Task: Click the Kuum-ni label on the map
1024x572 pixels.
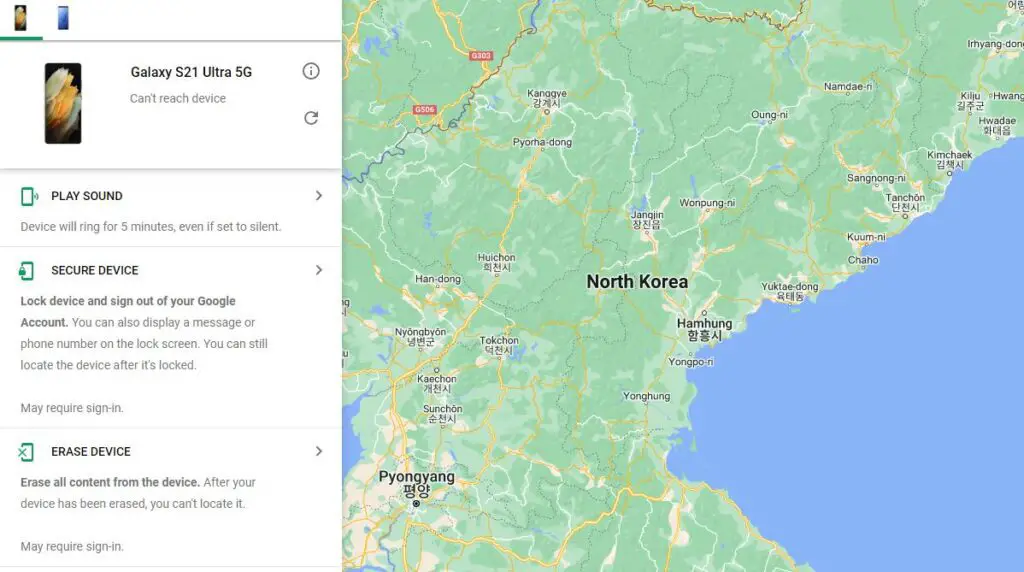Action: point(866,238)
